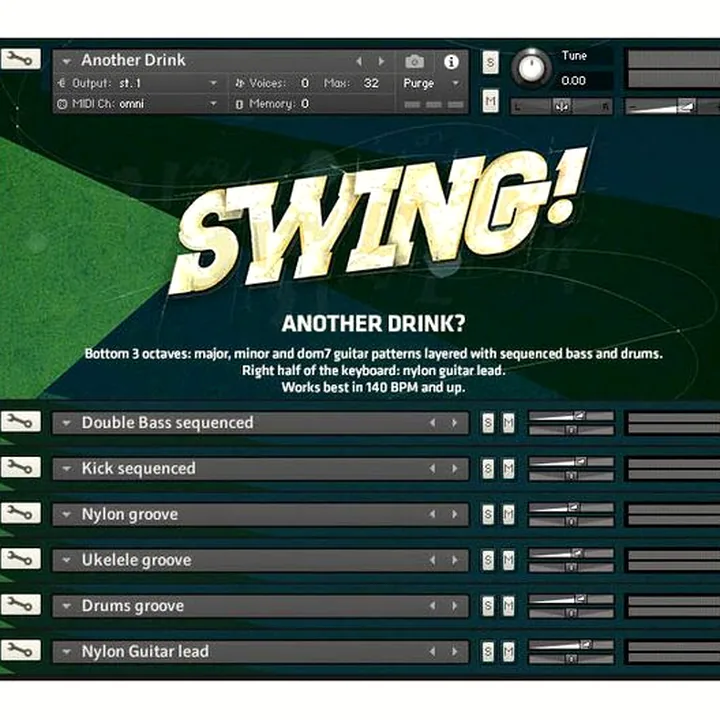This screenshot has width=720, height=720.
Task: Solo the Kick sequenced track
Action: coord(488,469)
